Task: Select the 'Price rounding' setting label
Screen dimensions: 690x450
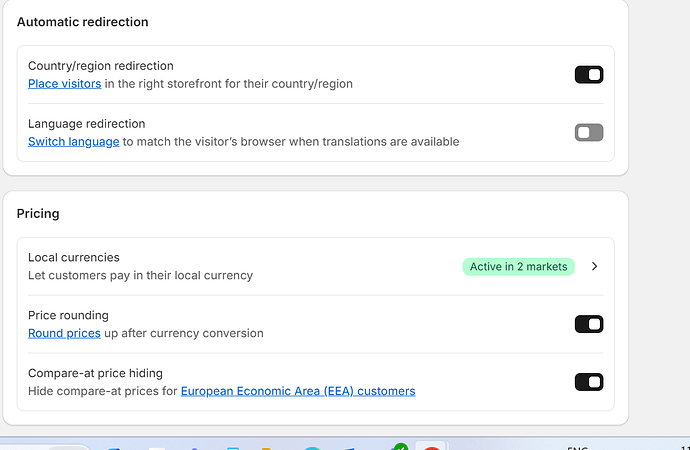Action: (x=68, y=315)
